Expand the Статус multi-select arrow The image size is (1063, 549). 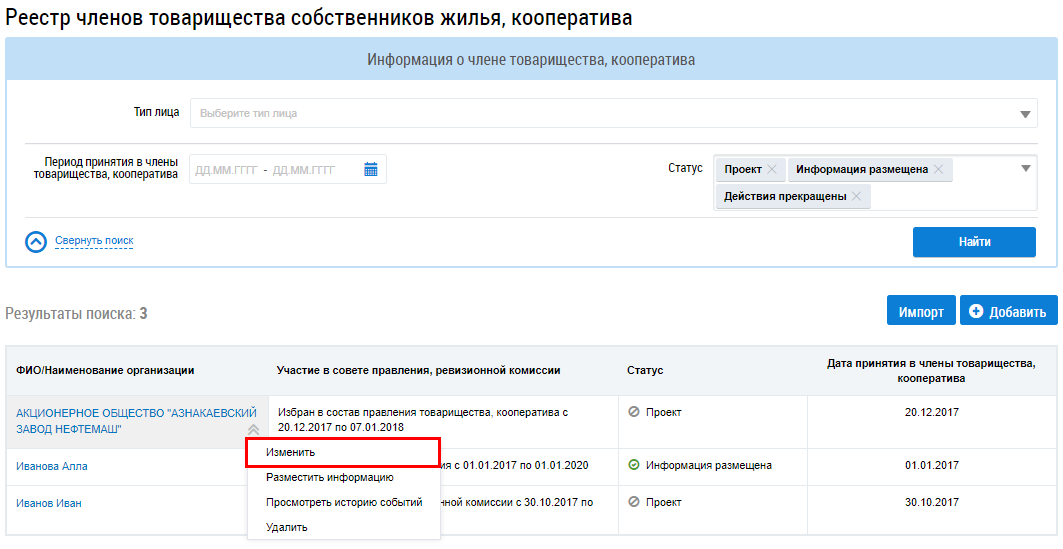[x=1026, y=169]
